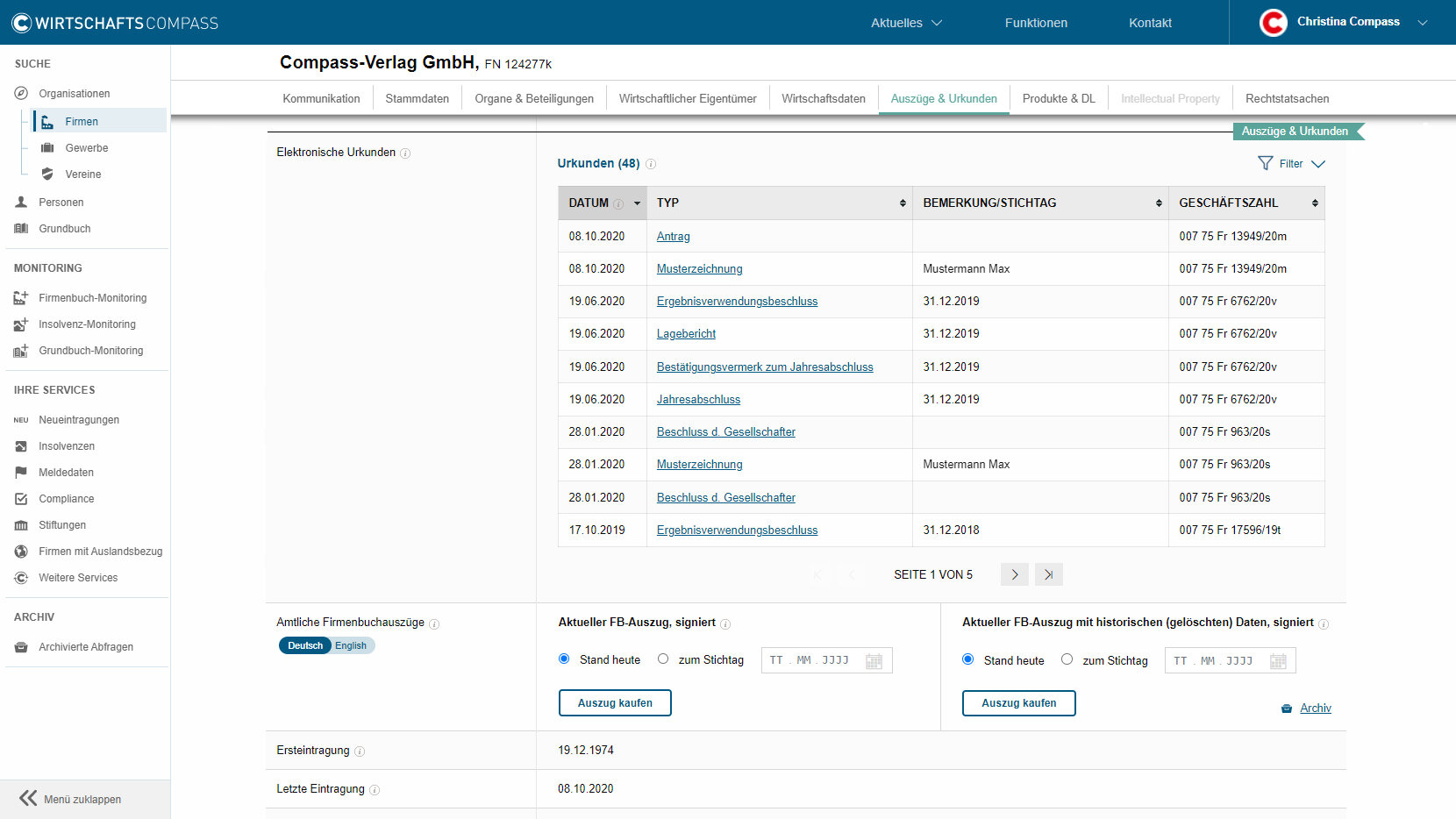Screen dimensions: 1456x819
Task: Open the Archiv link
Action: [1315, 708]
